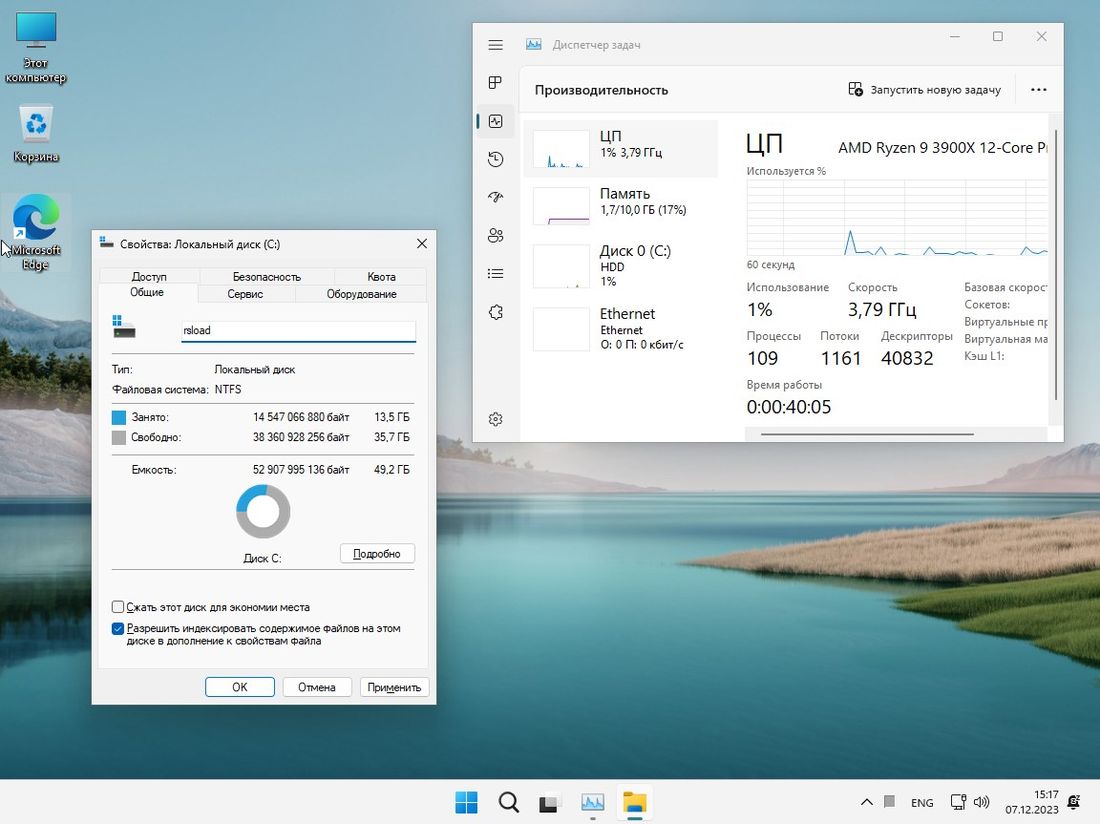Open Task Manager settings gear icon
Viewport: 1100px width, 824px height.
495,419
